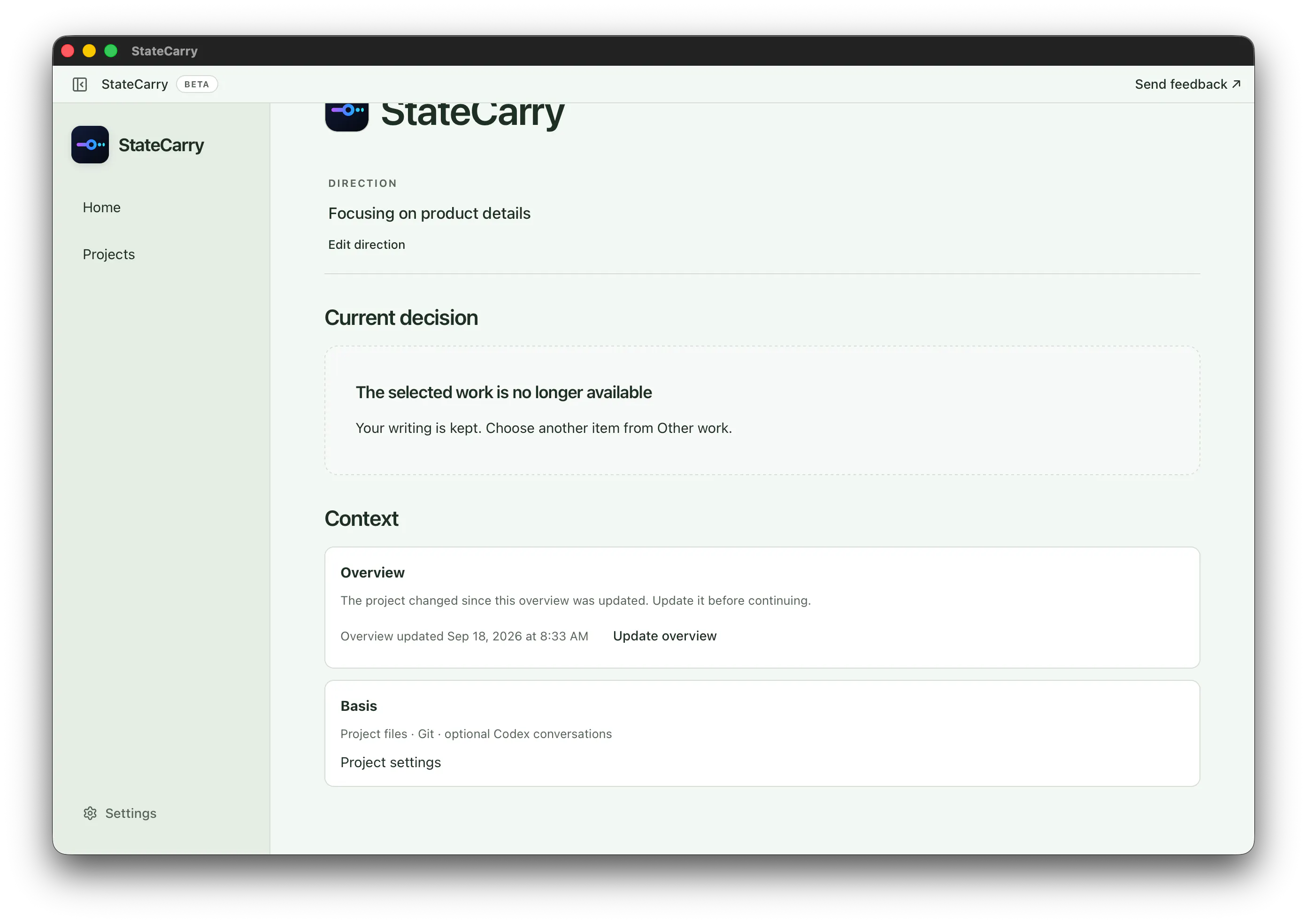
Task: Click the DIRECTION section label
Action: [362, 183]
